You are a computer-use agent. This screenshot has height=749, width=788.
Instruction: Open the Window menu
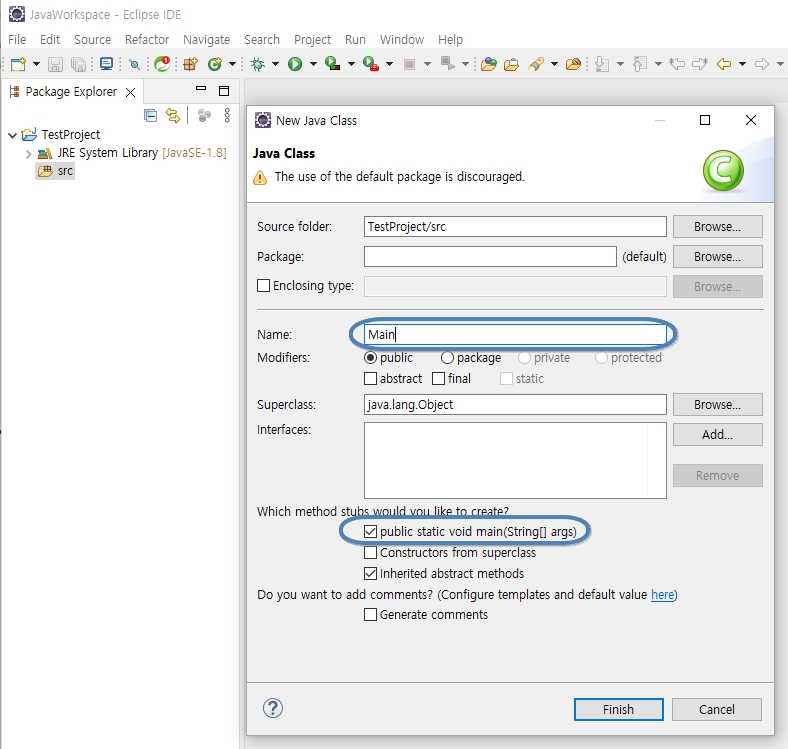pyautogui.click(x=402, y=40)
